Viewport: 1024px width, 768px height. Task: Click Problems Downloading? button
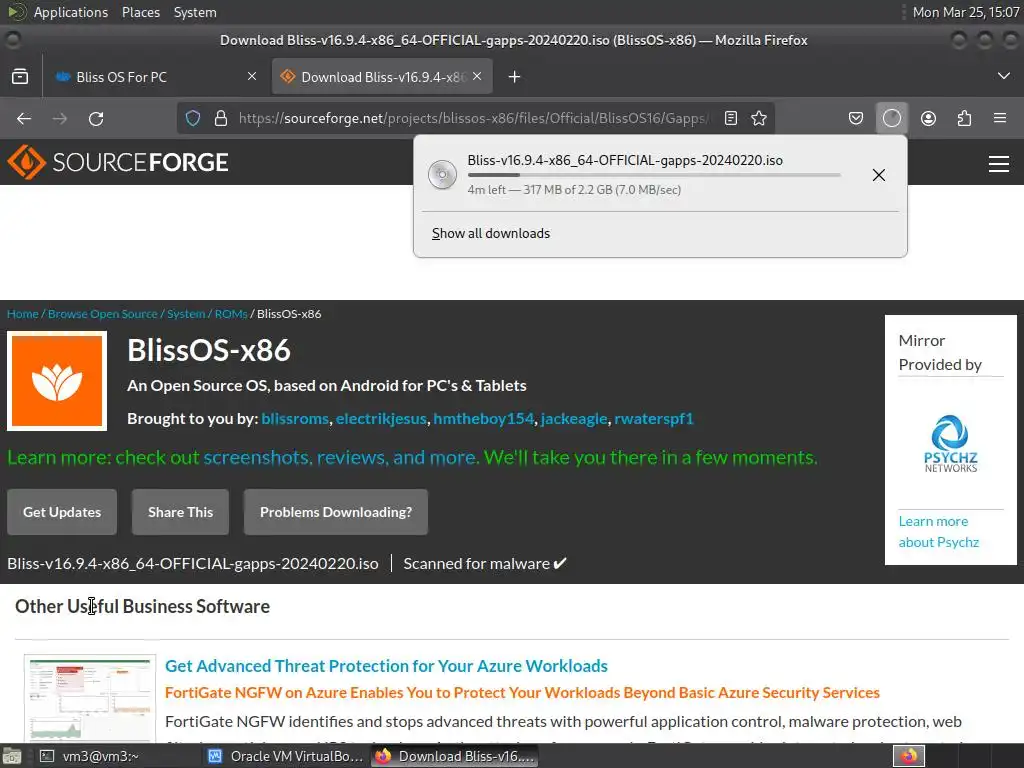pyautogui.click(x=336, y=512)
